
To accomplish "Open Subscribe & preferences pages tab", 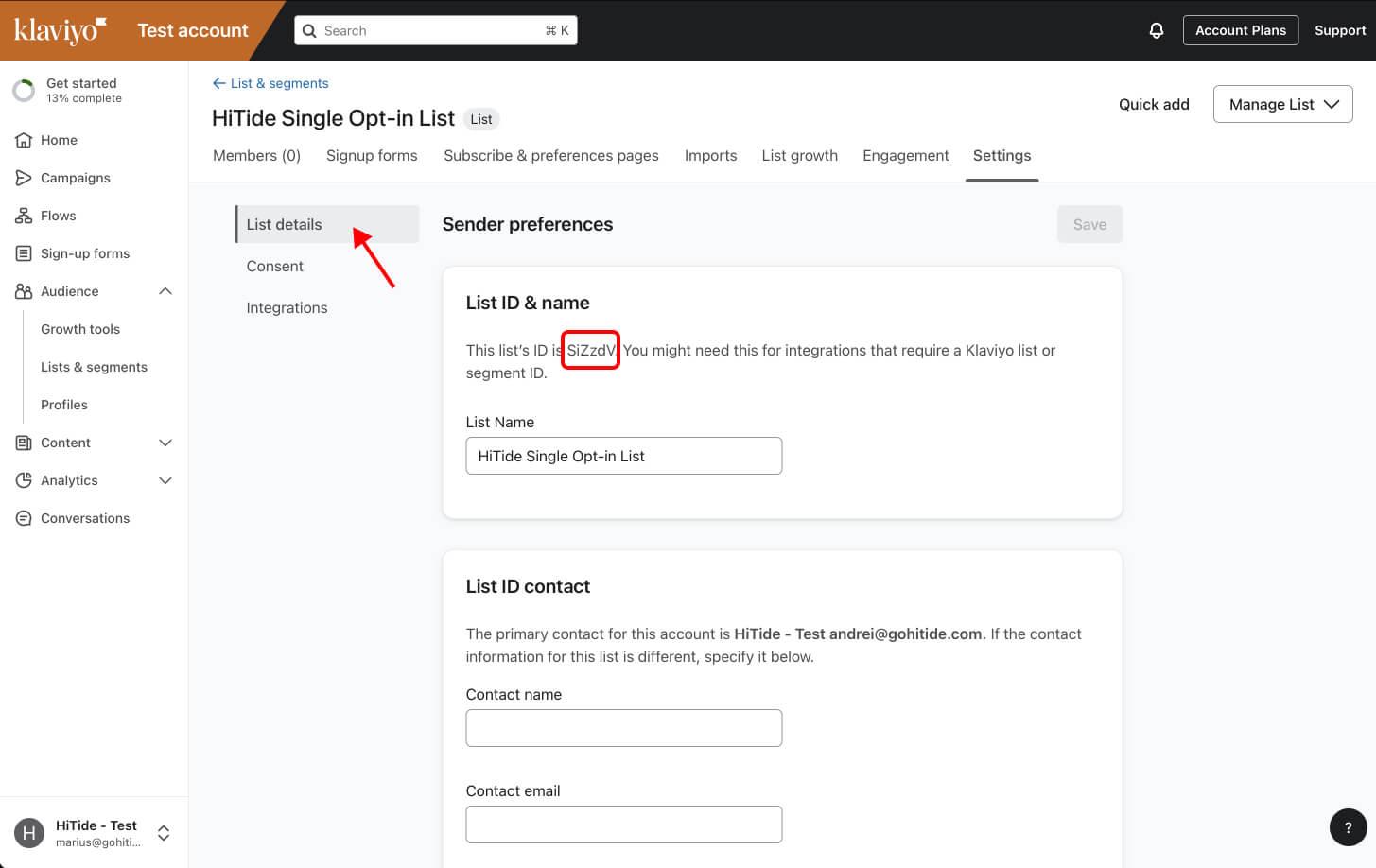I will [x=551, y=156].
